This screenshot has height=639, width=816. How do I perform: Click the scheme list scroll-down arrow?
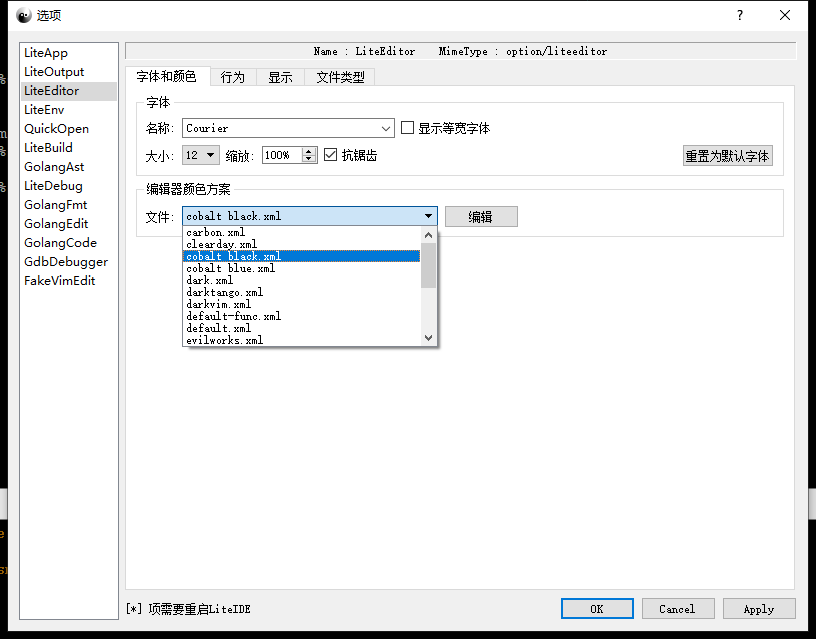(428, 338)
